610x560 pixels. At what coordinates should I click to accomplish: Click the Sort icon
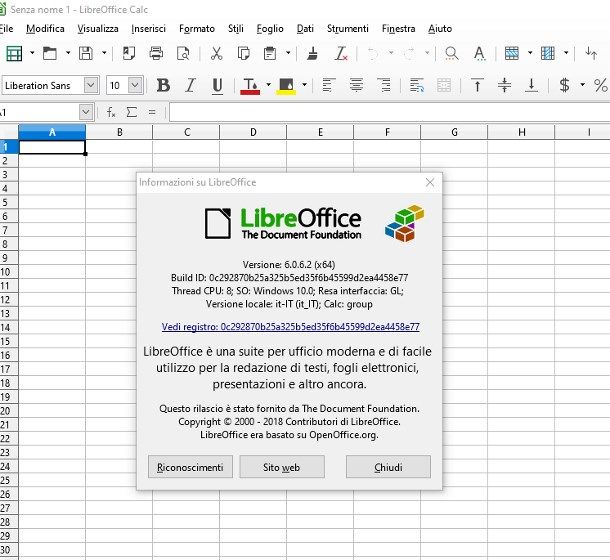591,53
